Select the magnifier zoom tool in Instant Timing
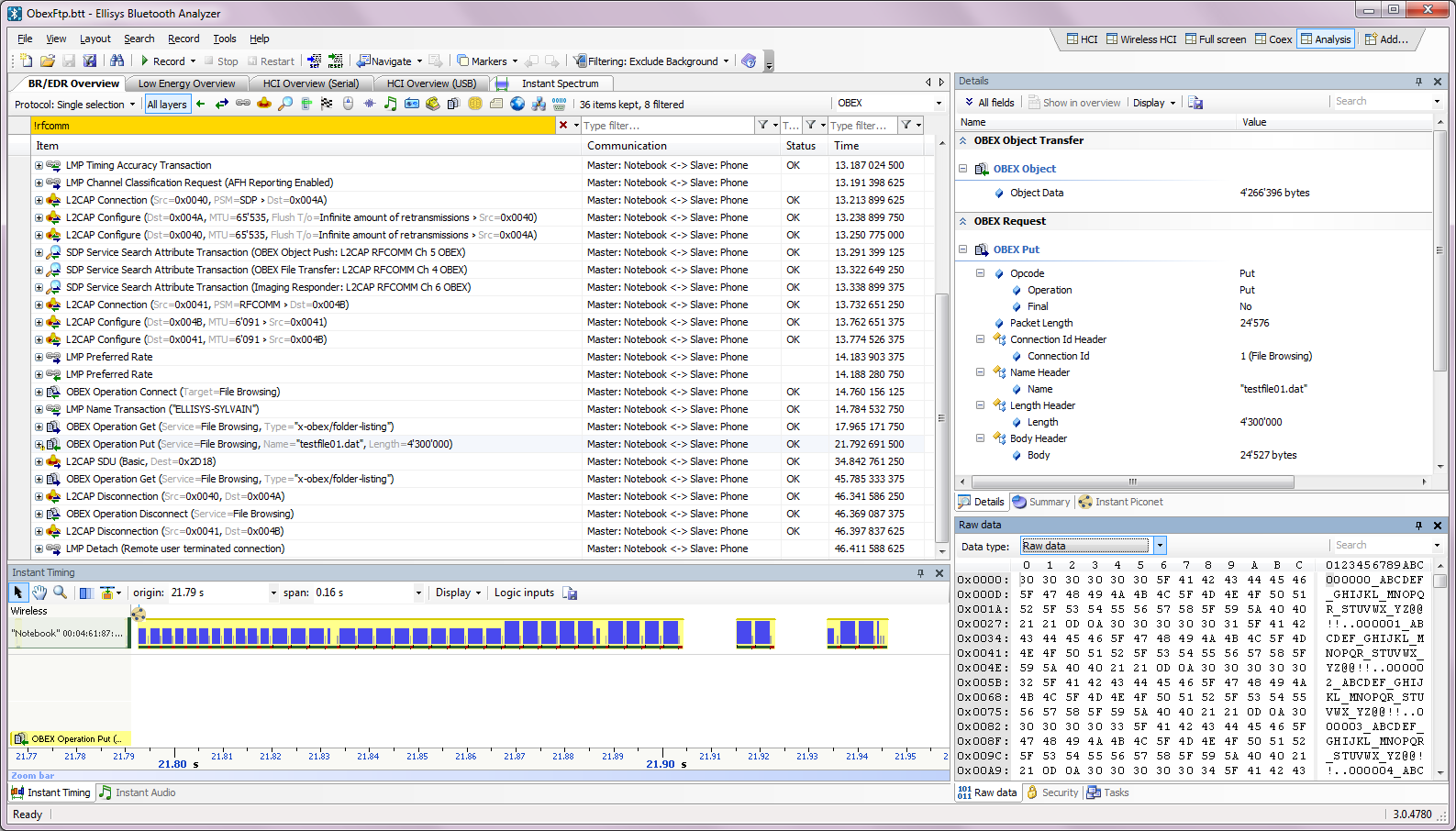Image resolution: width=1456 pixels, height=831 pixels. point(60,593)
